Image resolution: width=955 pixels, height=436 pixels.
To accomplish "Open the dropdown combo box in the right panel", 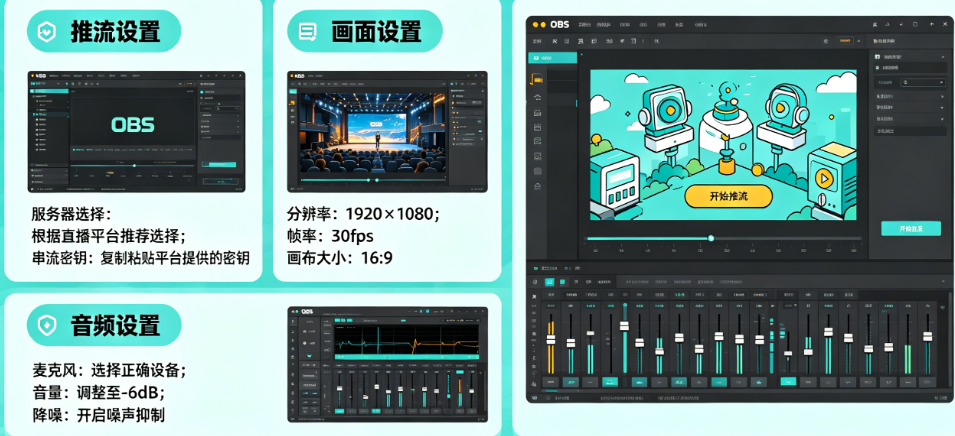I will 922,82.
